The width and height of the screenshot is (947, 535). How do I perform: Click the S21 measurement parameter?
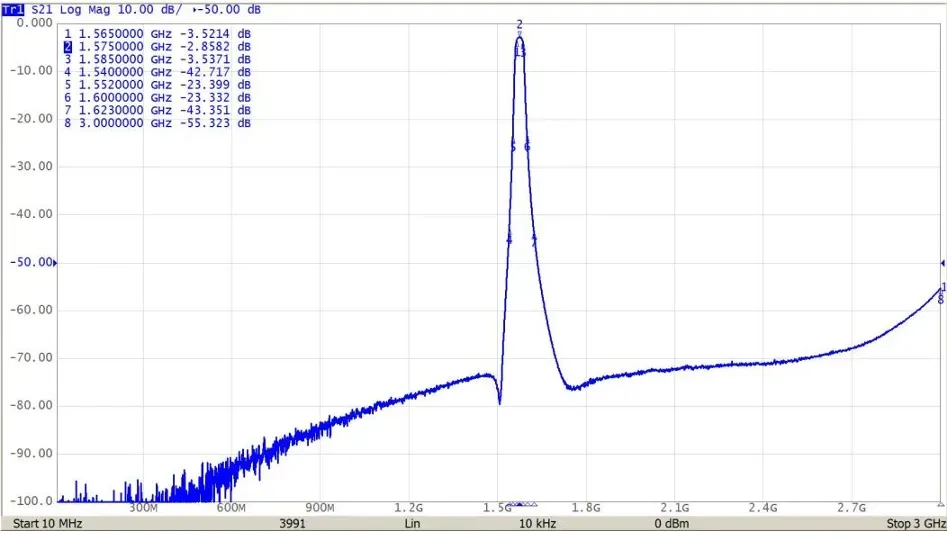point(42,10)
